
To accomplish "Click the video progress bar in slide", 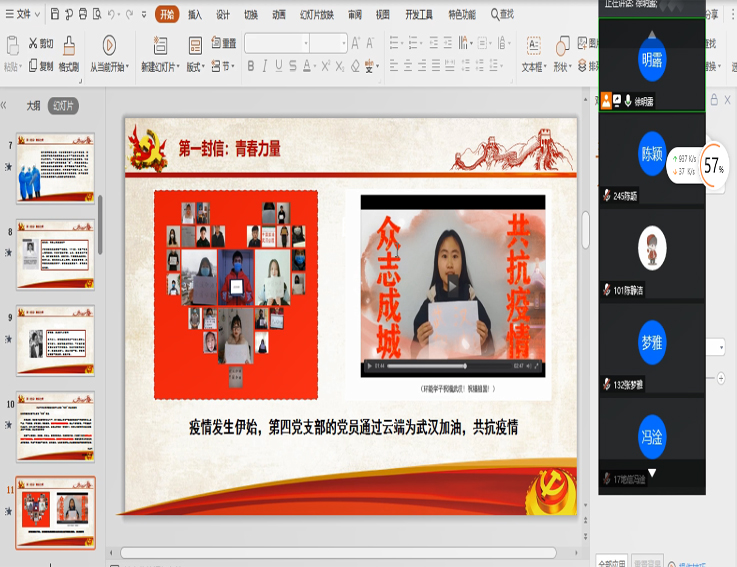I will pos(448,366).
